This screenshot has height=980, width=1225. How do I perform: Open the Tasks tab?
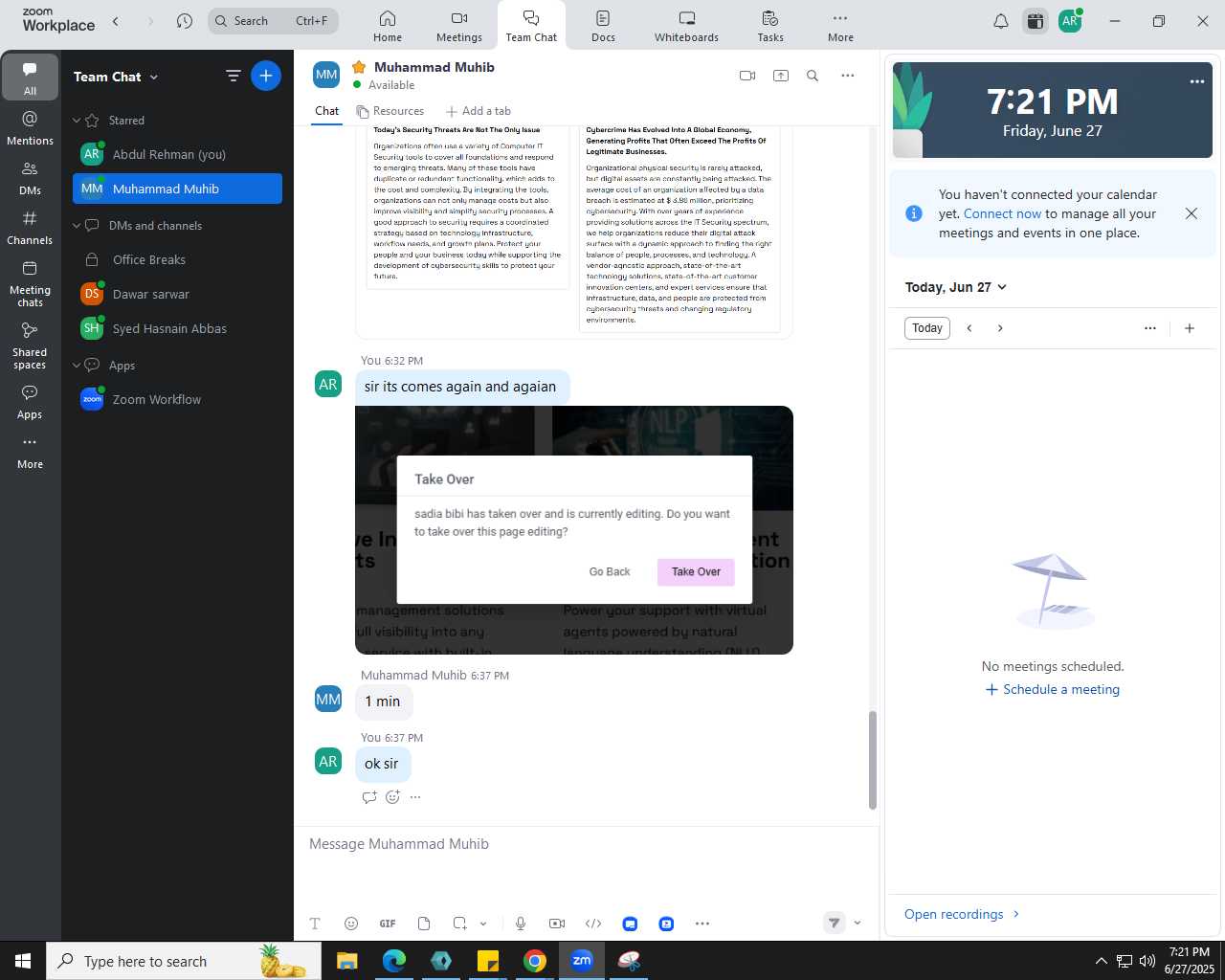(770, 26)
